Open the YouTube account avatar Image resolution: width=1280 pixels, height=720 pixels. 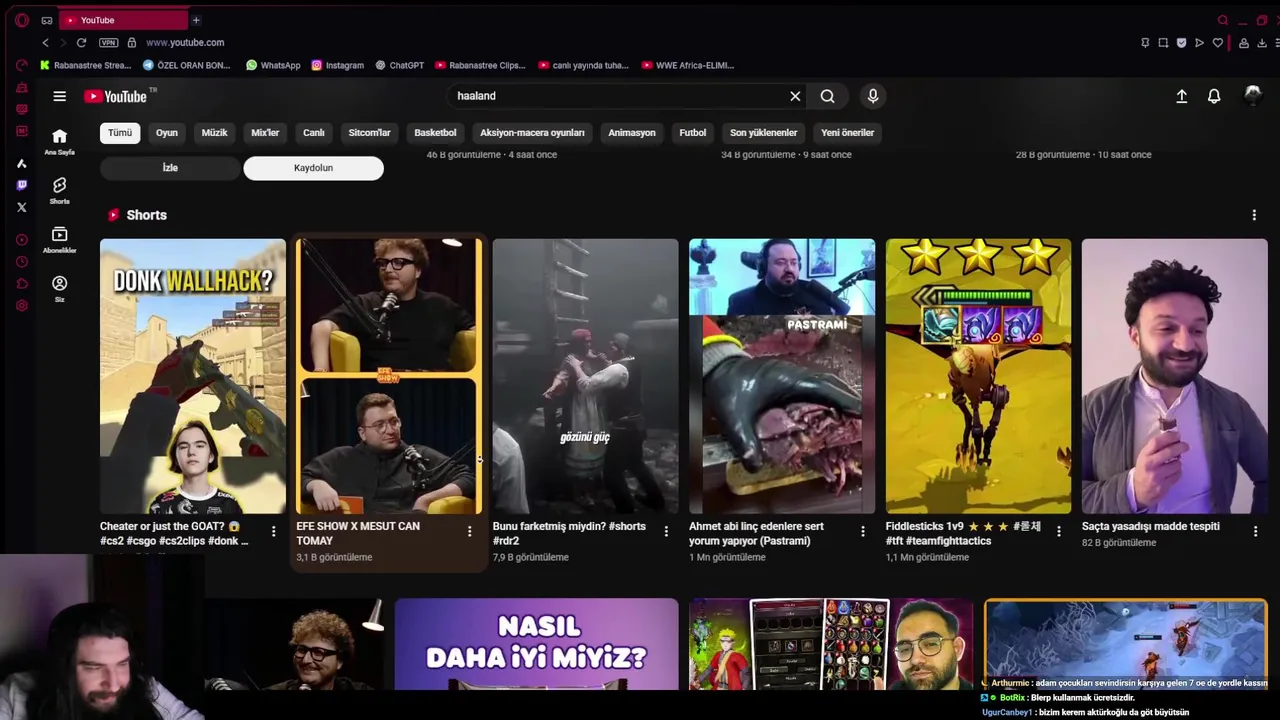pyautogui.click(x=1253, y=96)
